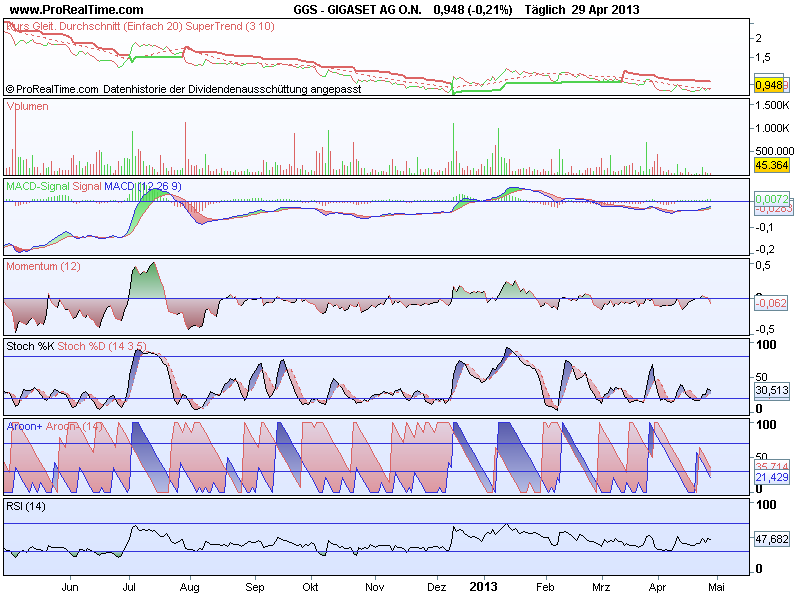Click the Datenhistorie der Dividendenausschüttung note

point(232,89)
